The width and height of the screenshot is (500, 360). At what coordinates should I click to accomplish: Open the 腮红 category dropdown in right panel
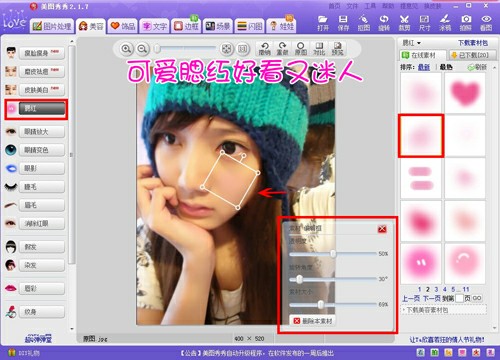point(412,43)
